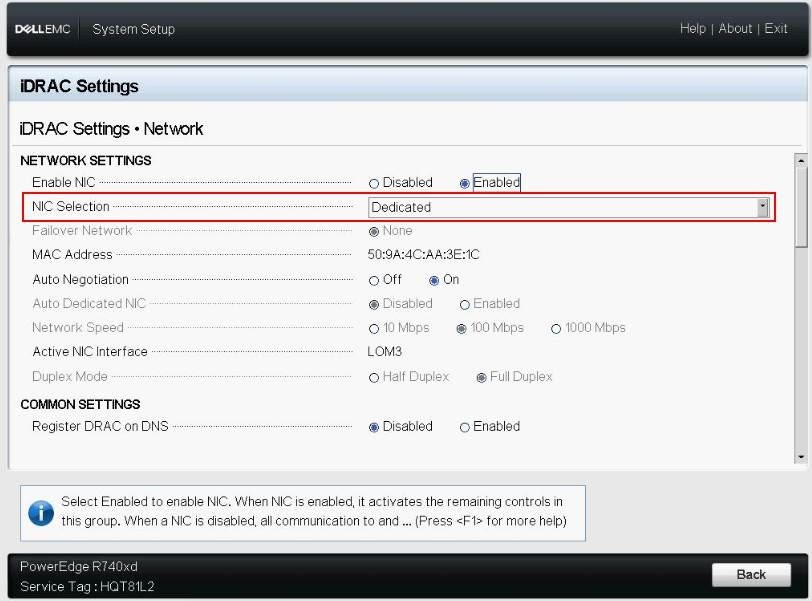Disable the NIC radio button

click(x=375, y=182)
